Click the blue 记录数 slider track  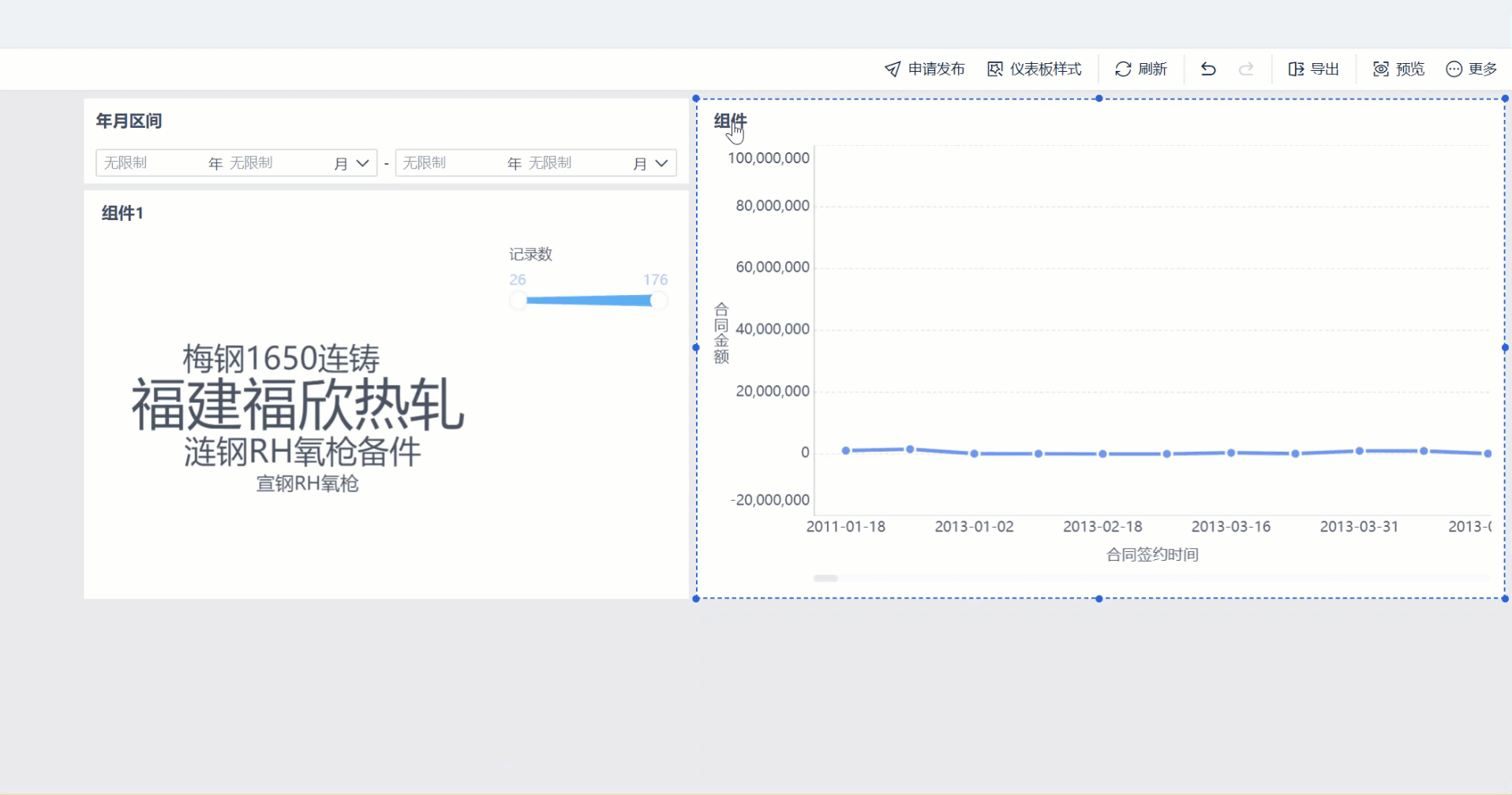588,300
